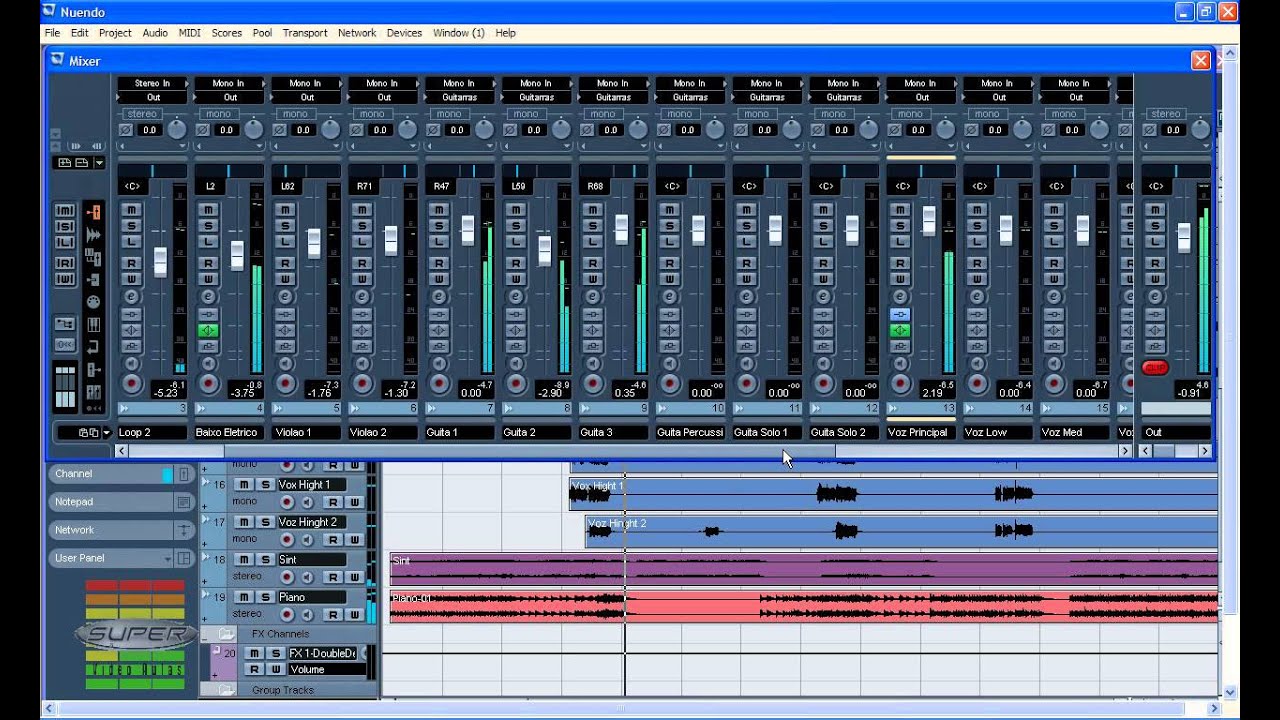Viewport: 1280px width, 720px height.
Task: Click the waveform icon in mixer sidebar
Action: 94,234
